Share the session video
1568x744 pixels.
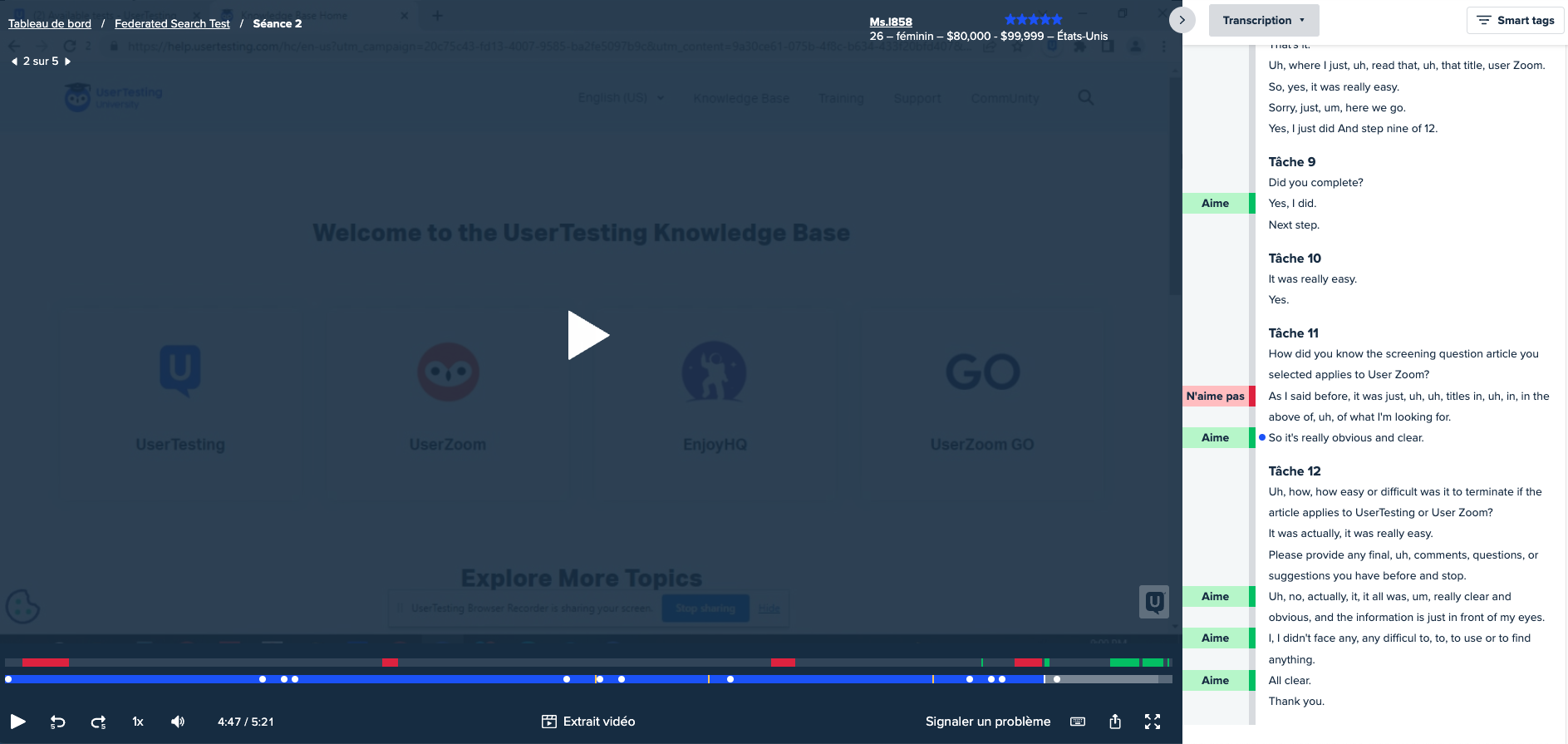[1115, 722]
